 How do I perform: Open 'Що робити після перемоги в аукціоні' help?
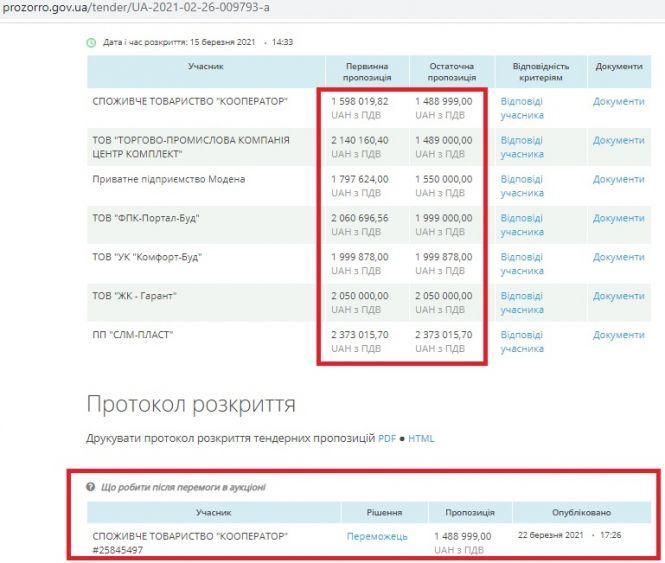183,487
